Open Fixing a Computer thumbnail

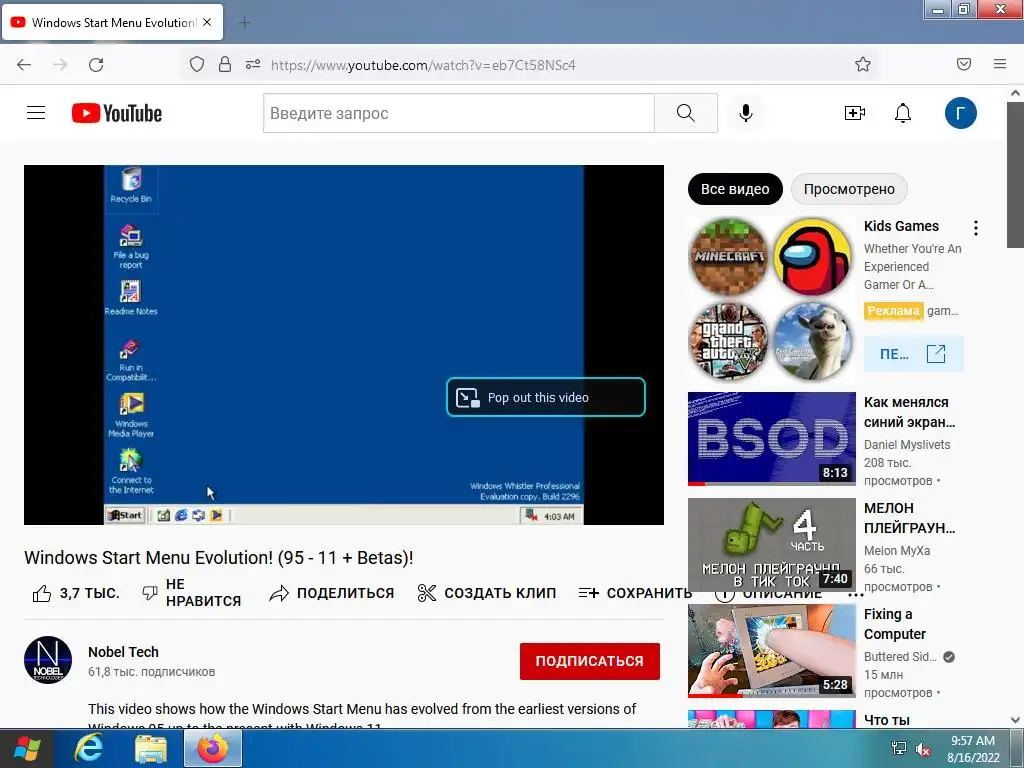tap(771, 650)
